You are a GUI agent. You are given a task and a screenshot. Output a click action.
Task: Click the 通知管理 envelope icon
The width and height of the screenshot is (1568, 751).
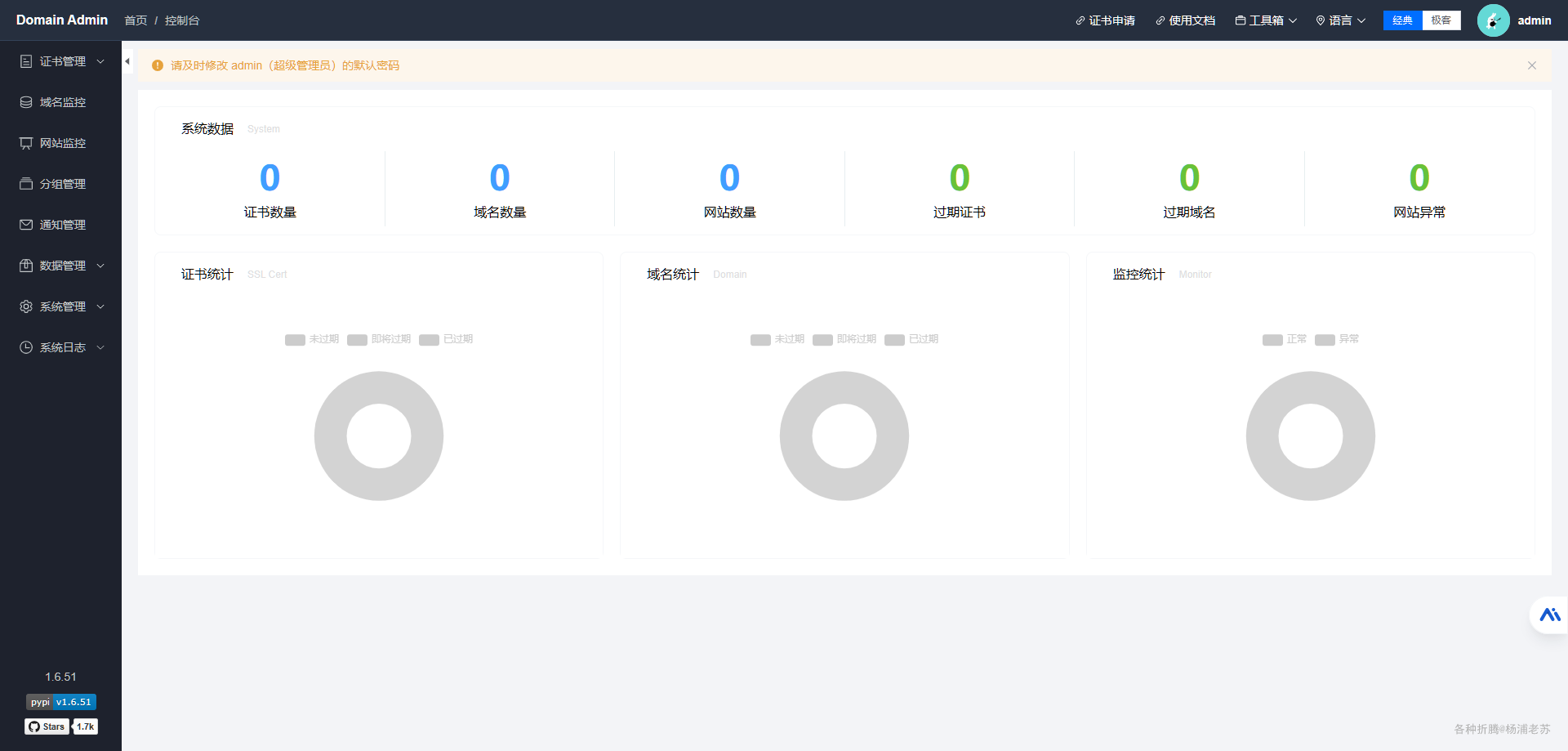point(26,225)
